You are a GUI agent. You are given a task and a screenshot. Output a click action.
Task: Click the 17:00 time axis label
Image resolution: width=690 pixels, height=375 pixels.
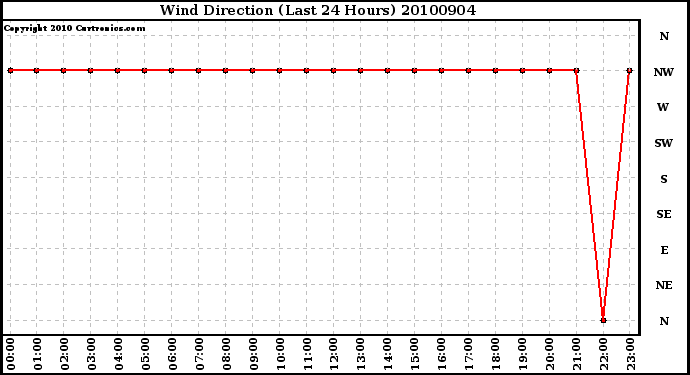click(469, 354)
